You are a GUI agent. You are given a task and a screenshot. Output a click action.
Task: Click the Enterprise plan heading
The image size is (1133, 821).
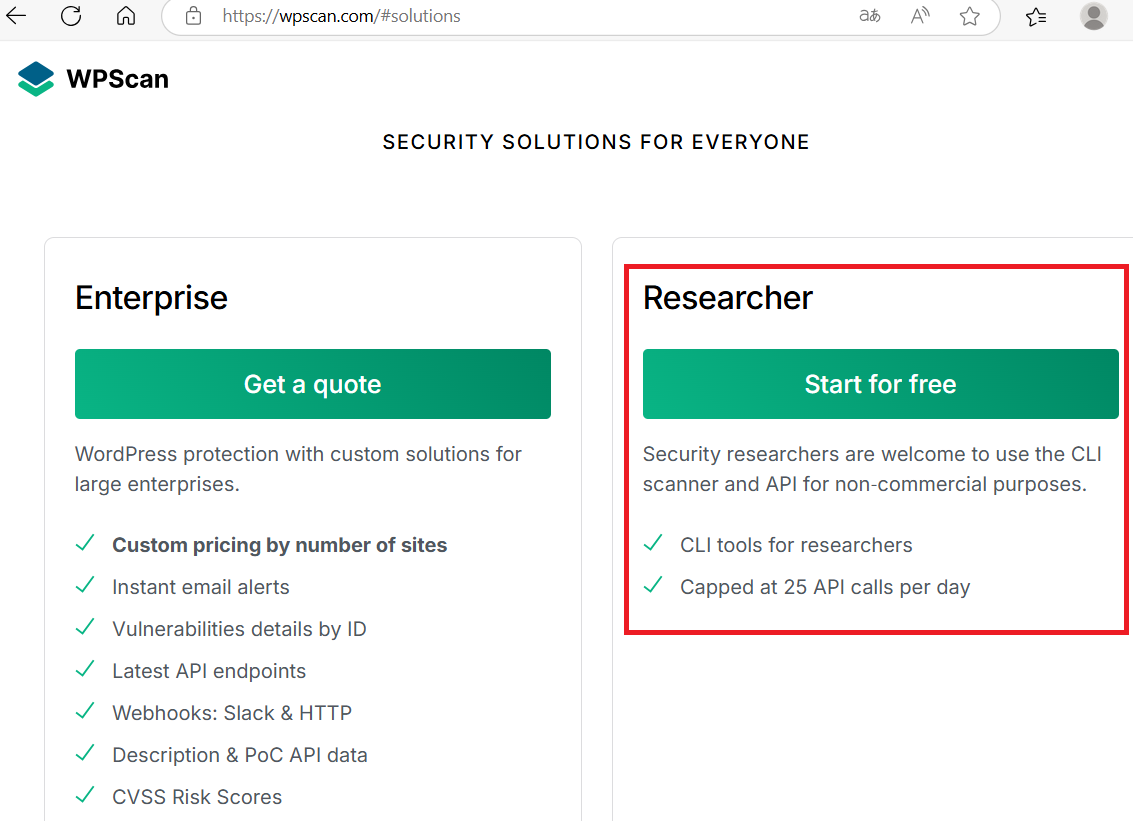tap(151, 298)
